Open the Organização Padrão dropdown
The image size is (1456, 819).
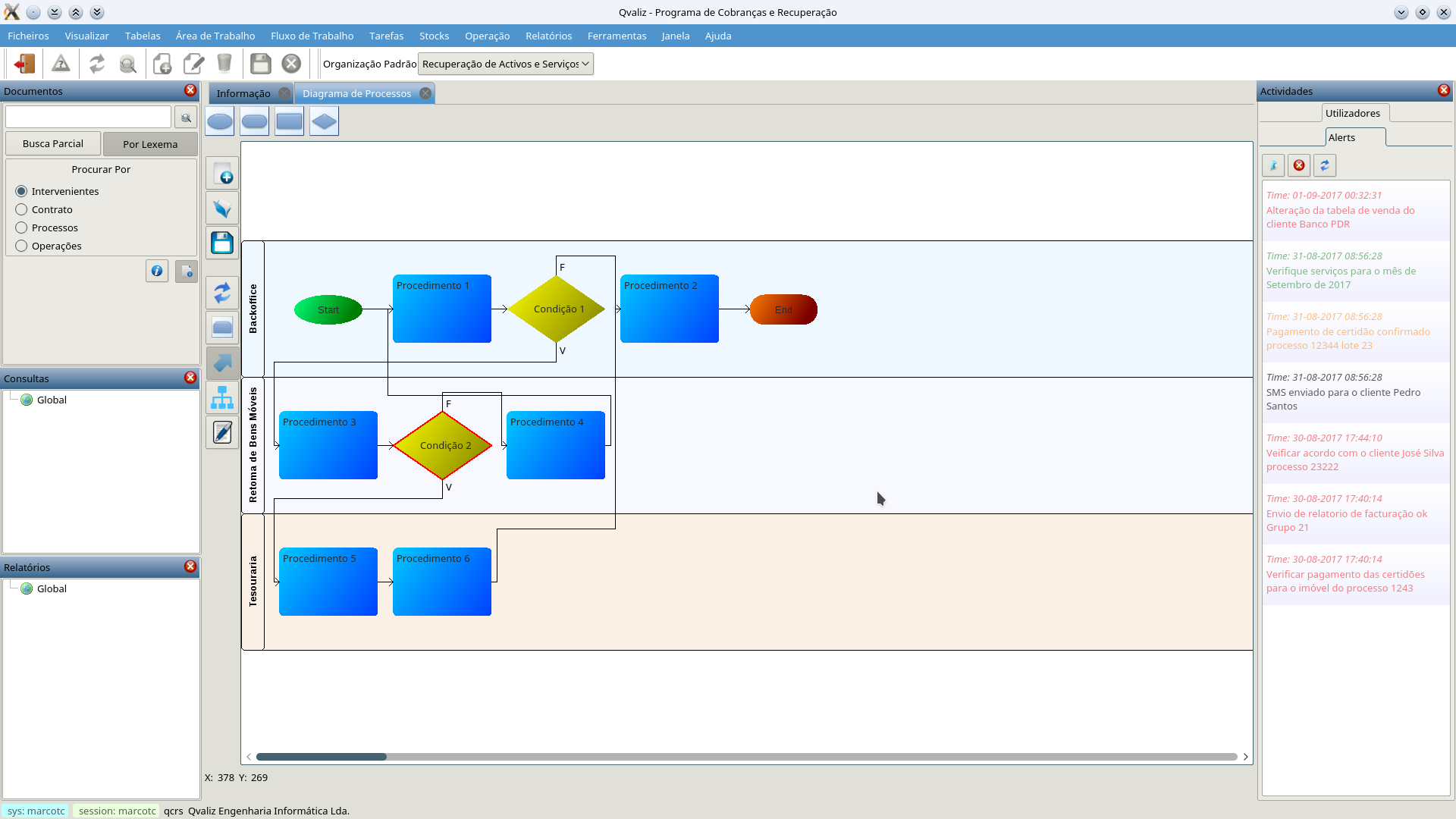505,64
